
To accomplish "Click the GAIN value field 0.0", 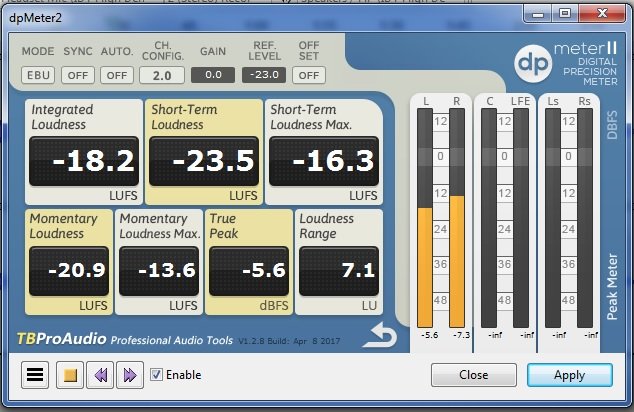I will click(x=212, y=74).
